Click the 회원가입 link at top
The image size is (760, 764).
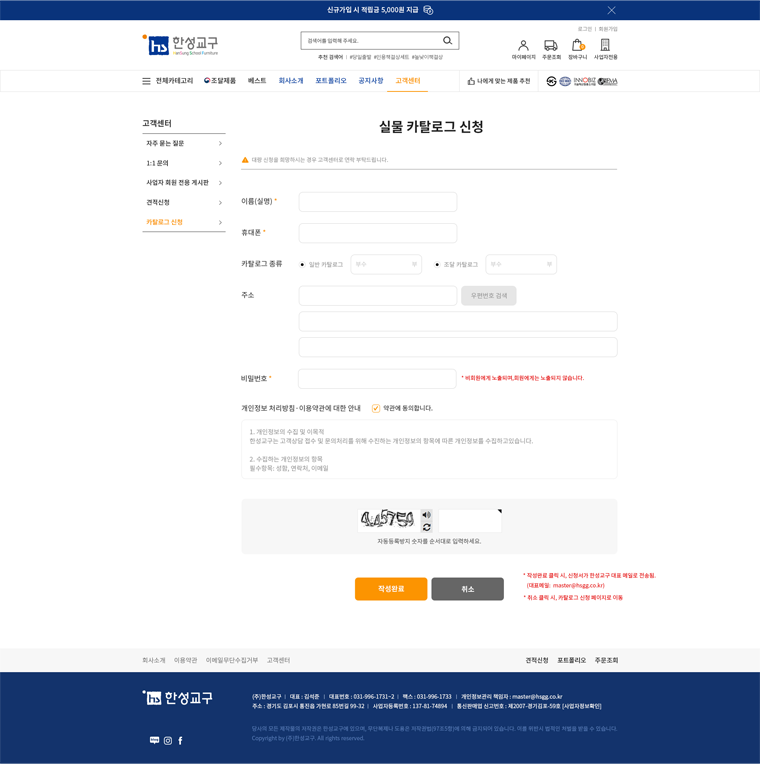608,29
